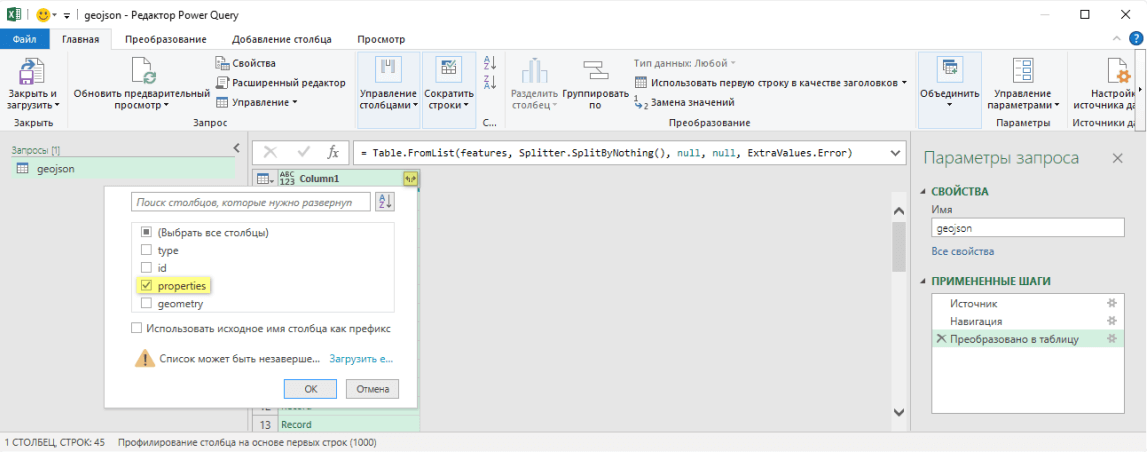Open the Добавление столбца tab
This screenshot has height=452, width=1147.
click(281, 39)
